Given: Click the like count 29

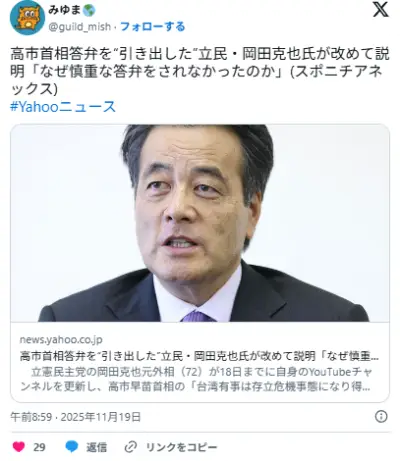Looking at the screenshot, I should (39, 447).
